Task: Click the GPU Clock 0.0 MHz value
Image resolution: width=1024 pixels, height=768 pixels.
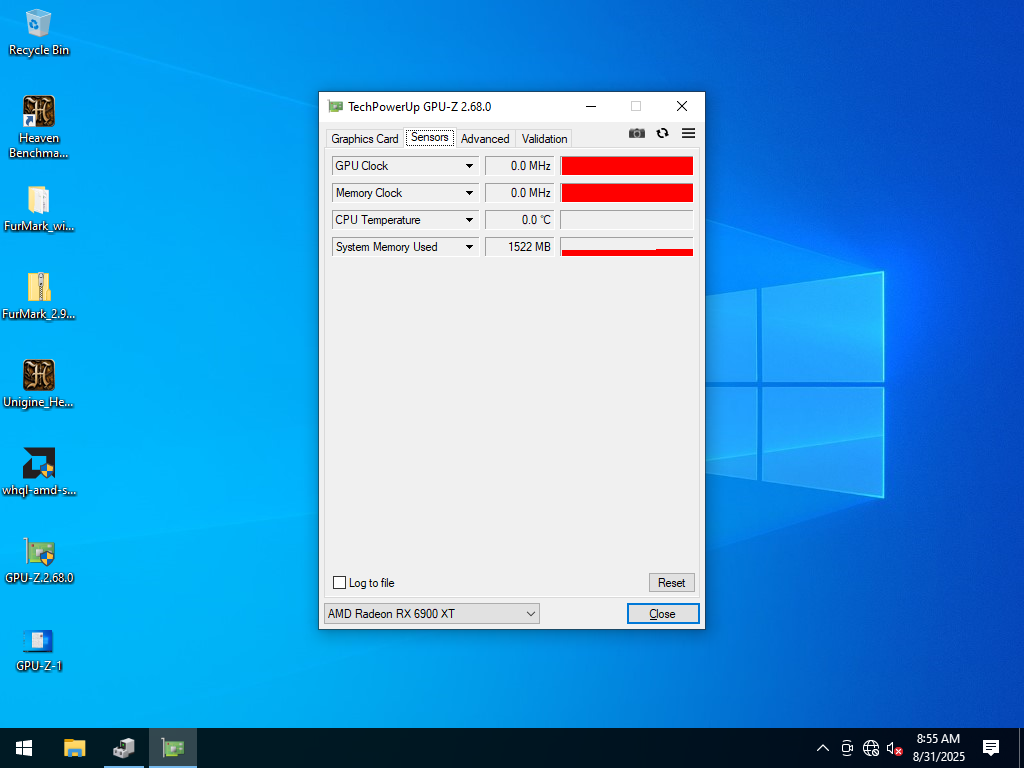Action: pyautogui.click(x=520, y=166)
